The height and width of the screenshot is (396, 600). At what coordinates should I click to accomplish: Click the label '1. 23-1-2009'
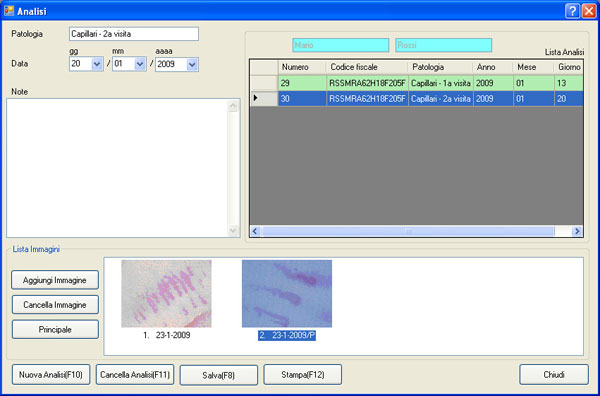(x=166, y=335)
